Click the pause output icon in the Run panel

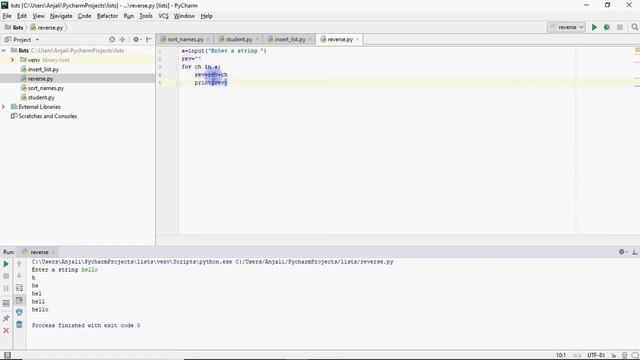pyautogui.click(x=6, y=289)
